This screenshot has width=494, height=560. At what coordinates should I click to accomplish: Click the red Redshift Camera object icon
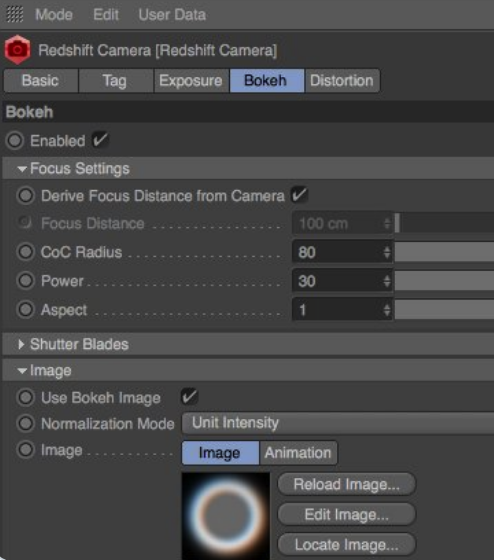click(17, 50)
